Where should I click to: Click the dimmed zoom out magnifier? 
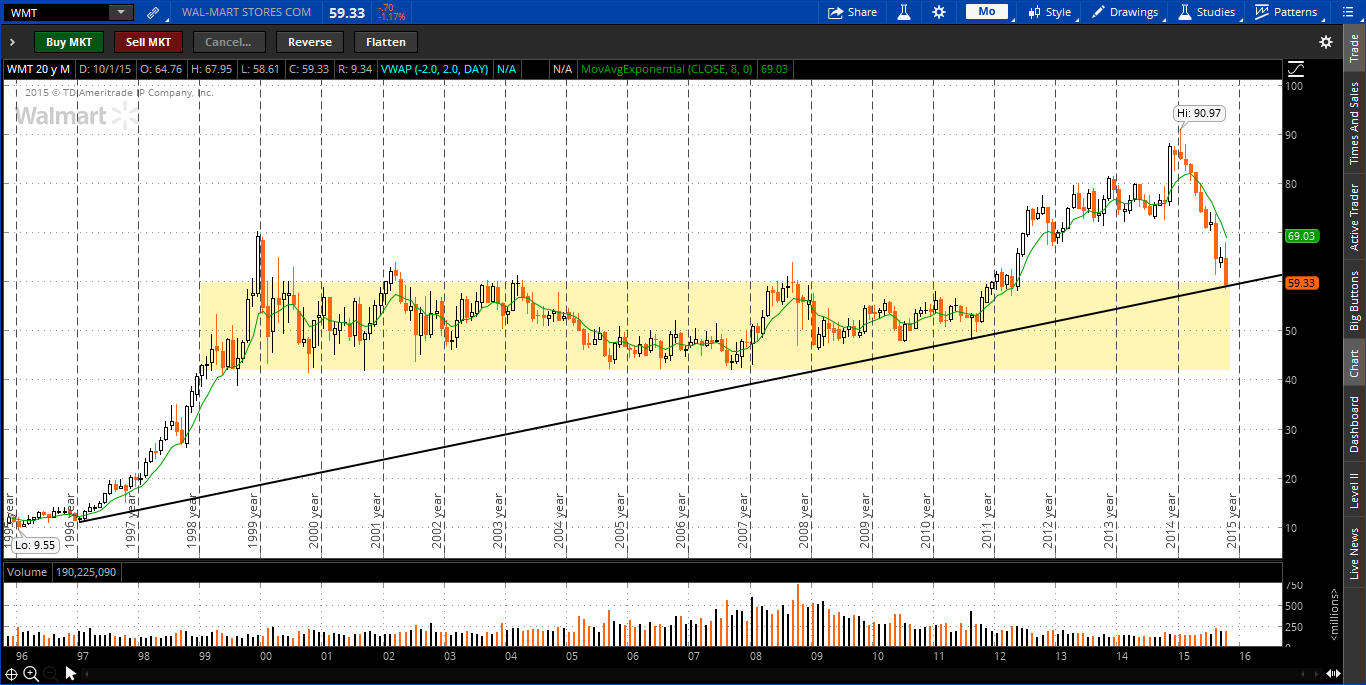(50, 673)
